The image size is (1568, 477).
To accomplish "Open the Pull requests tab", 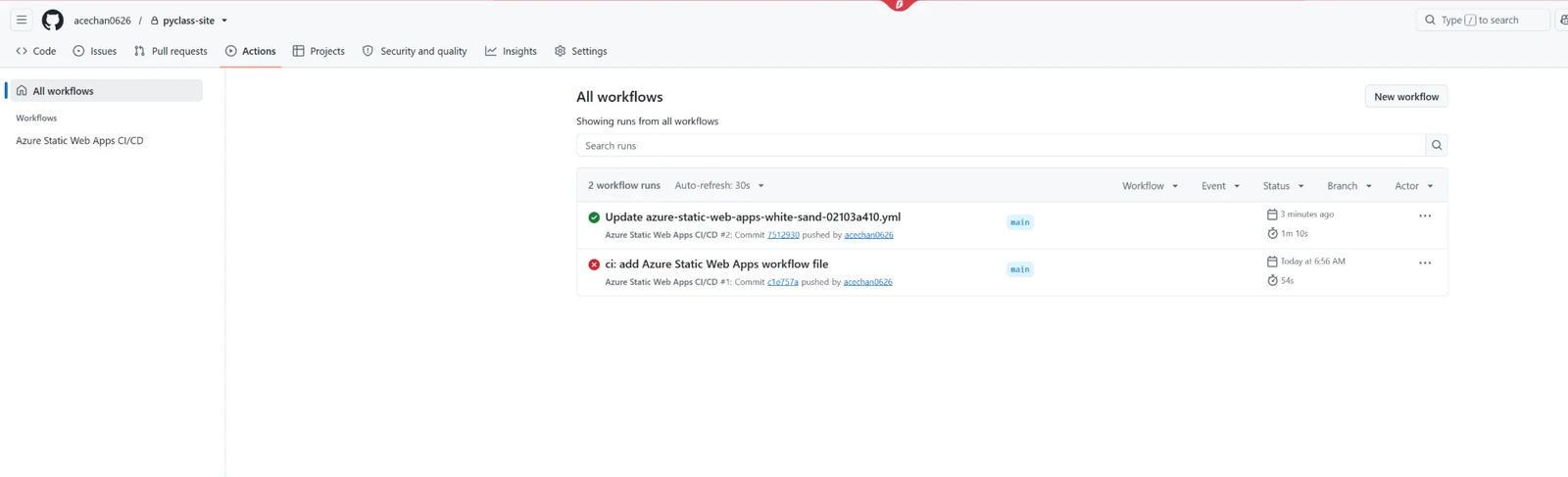I will (x=171, y=51).
